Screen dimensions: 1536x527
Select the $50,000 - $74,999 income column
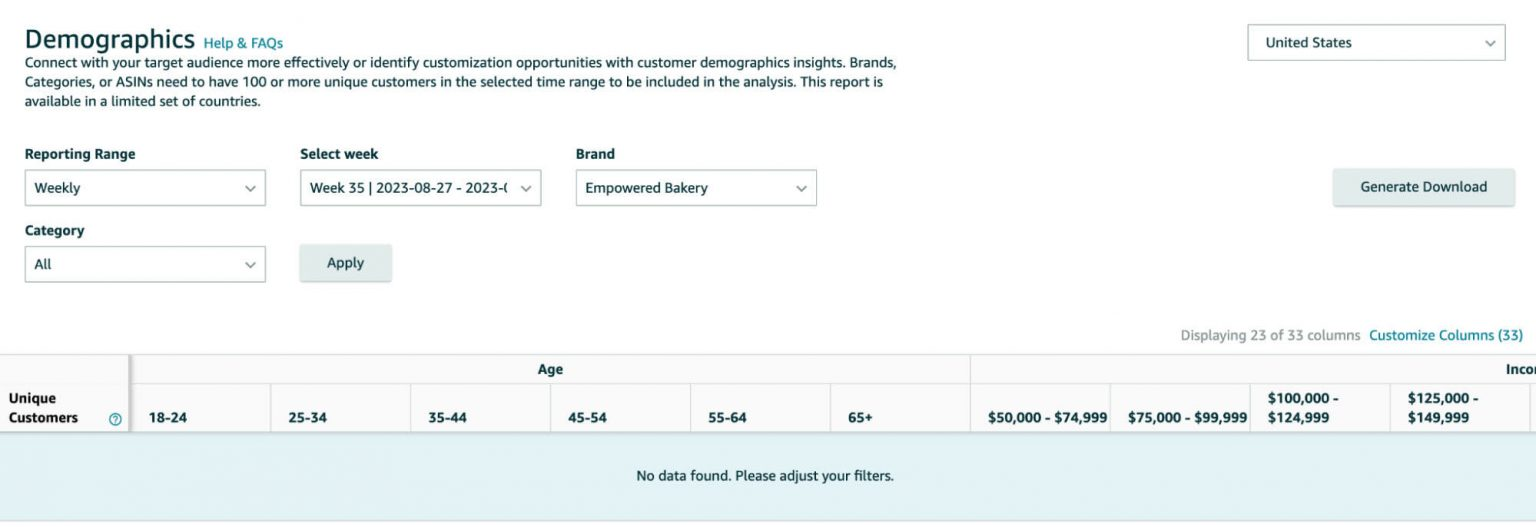(1047, 418)
